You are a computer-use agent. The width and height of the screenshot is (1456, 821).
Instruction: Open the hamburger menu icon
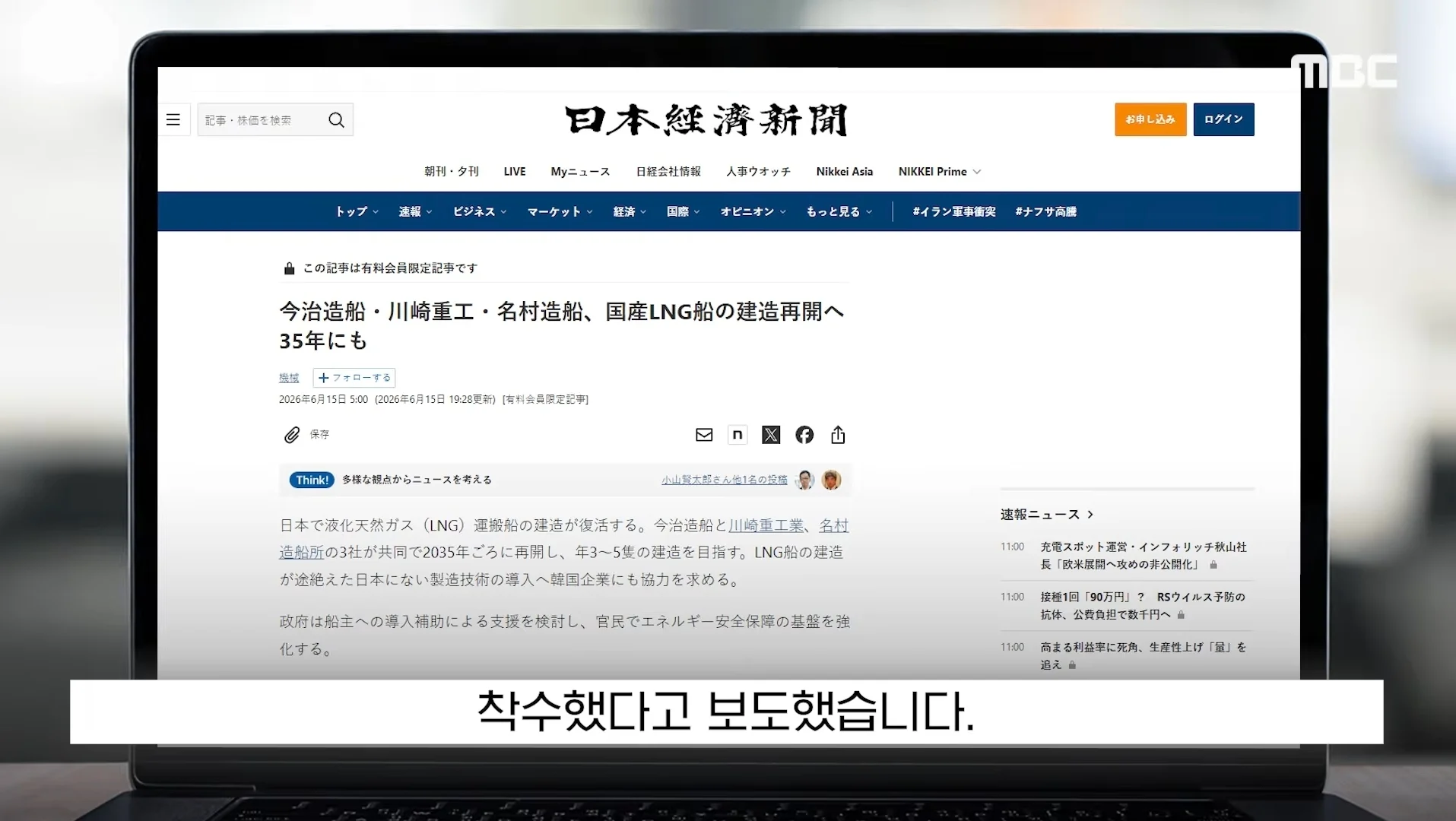click(173, 120)
